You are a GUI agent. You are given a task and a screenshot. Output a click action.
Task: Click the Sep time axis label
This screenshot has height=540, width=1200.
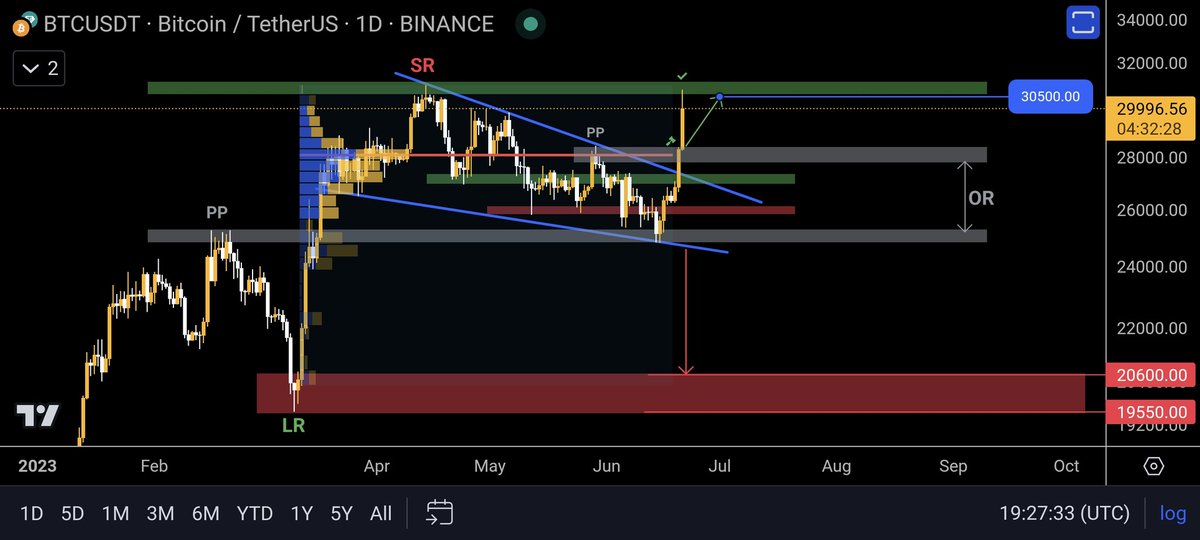(x=953, y=466)
